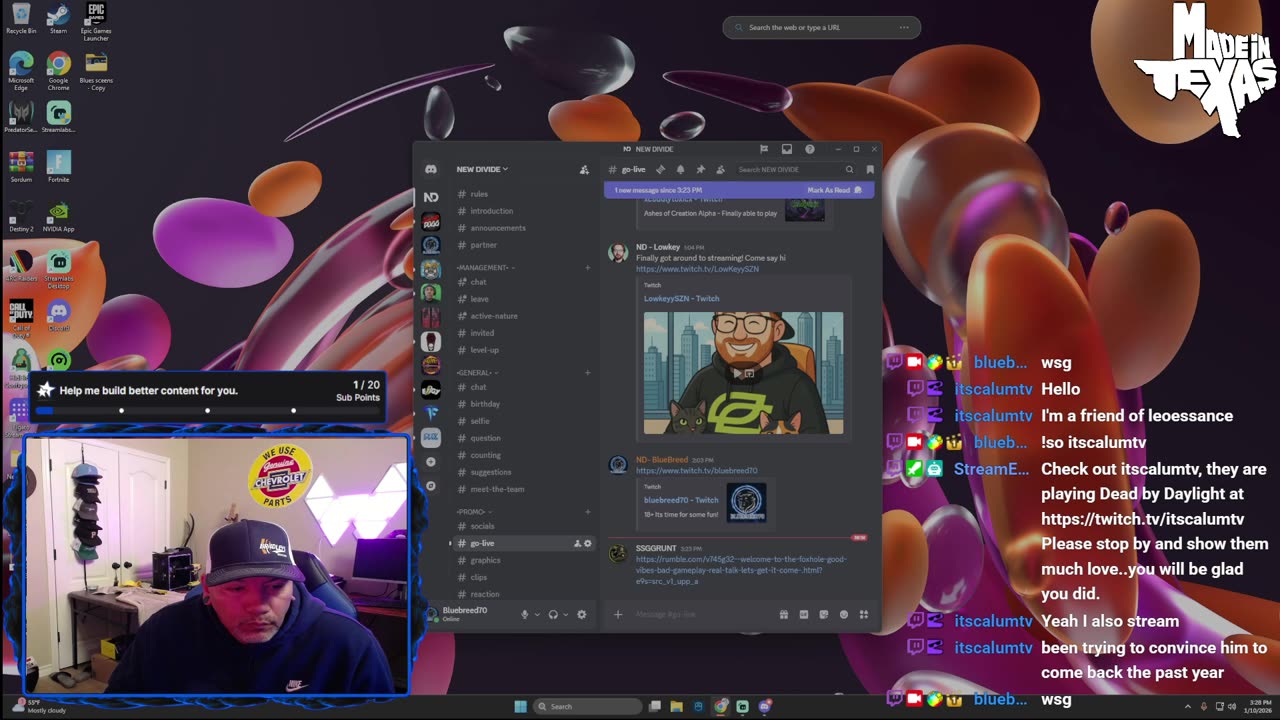1280x720 pixels.
Task: Open NEW DIVIDE server dropdown menu
Action: [x=482, y=169]
